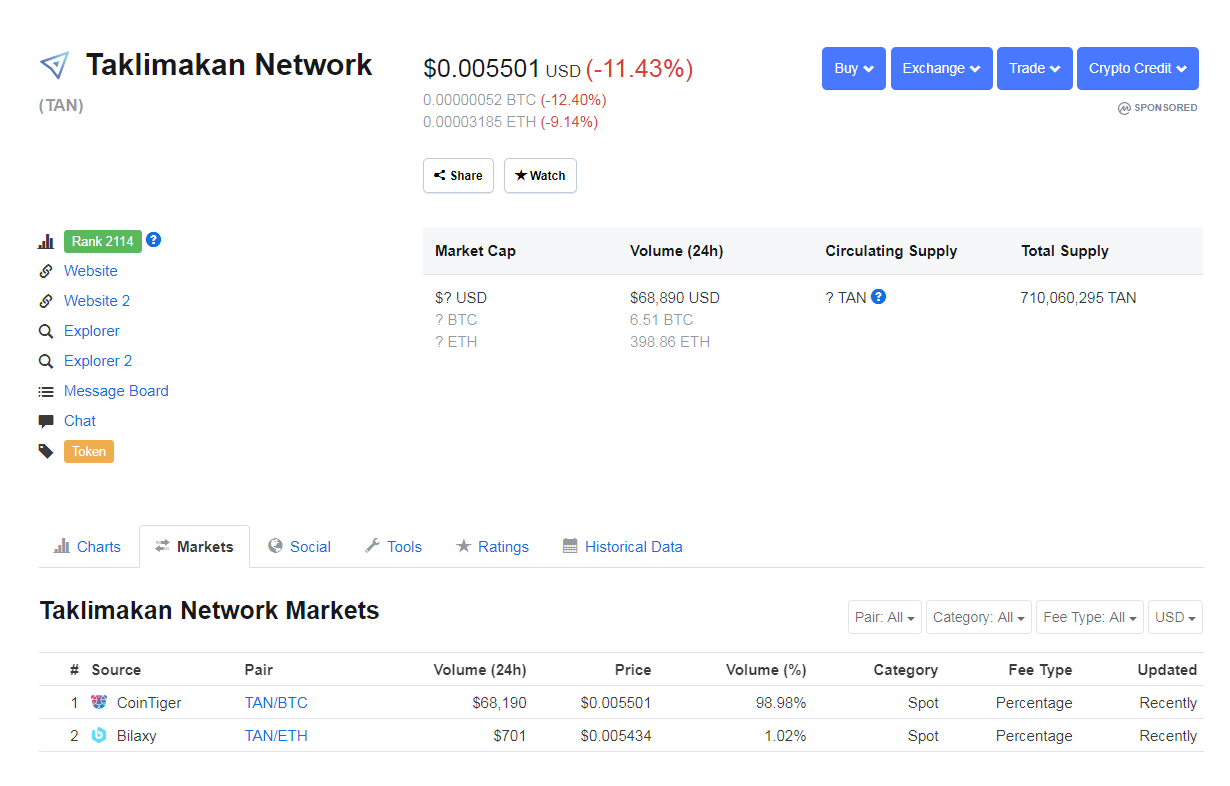This screenshot has height=786, width=1230.
Task: Open the Crypto Credit dropdown
Action: pyautogui.click(x=1138, y=68)
